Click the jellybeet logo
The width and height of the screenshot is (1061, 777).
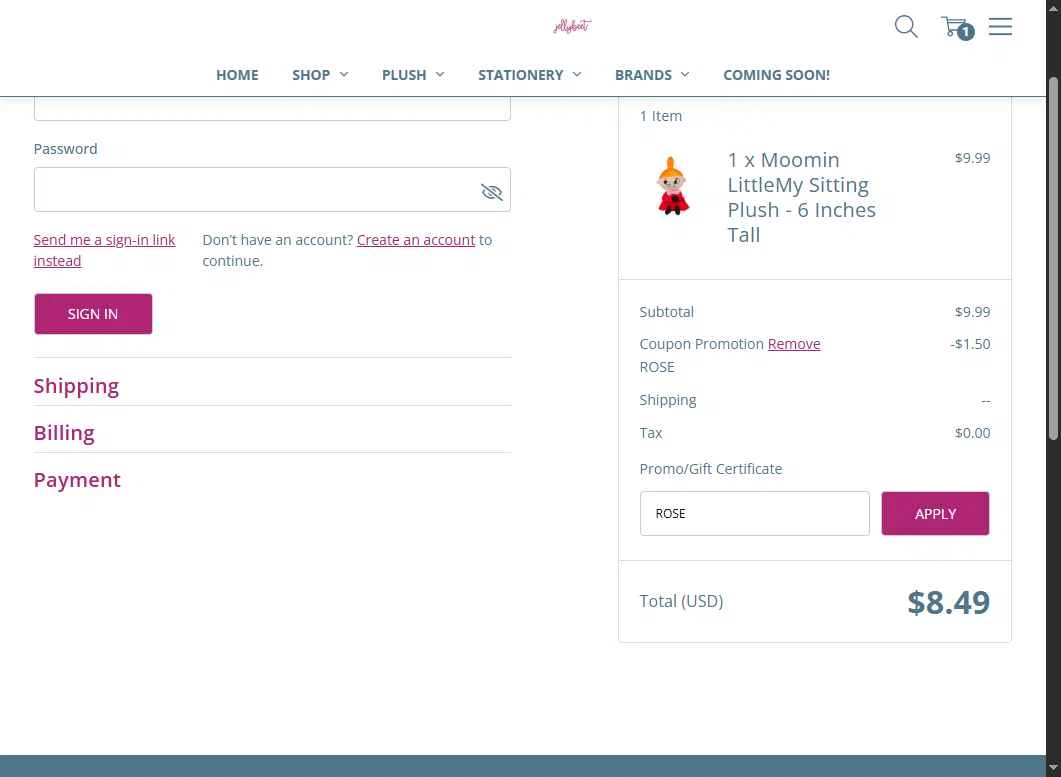[572, 26]
